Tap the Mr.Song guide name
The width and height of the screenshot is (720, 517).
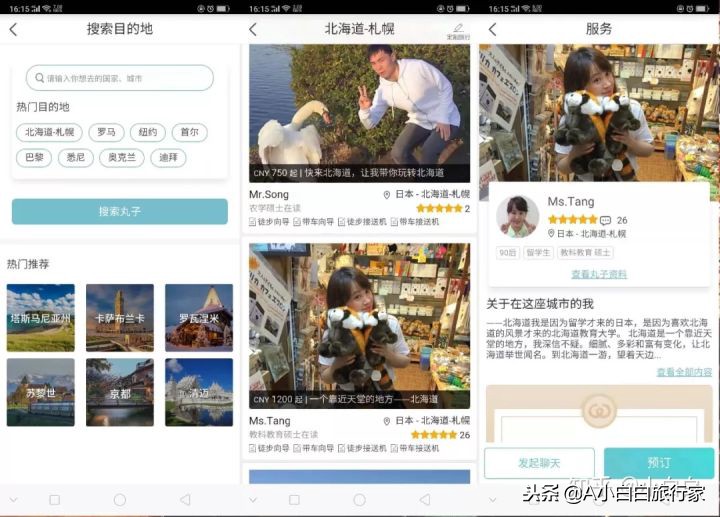(x=269, y=195)
